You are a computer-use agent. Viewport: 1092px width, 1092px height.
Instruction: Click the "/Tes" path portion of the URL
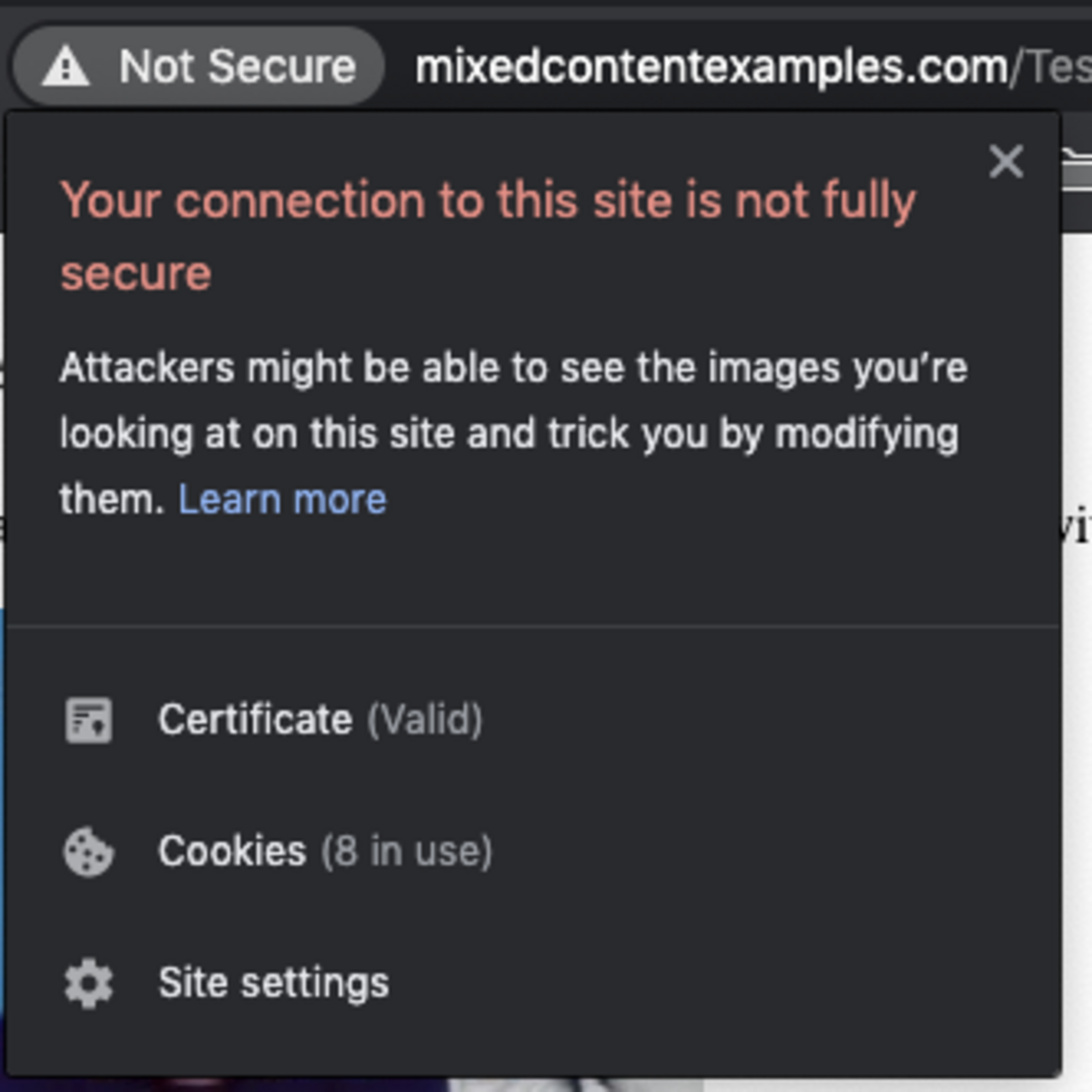1053,67
